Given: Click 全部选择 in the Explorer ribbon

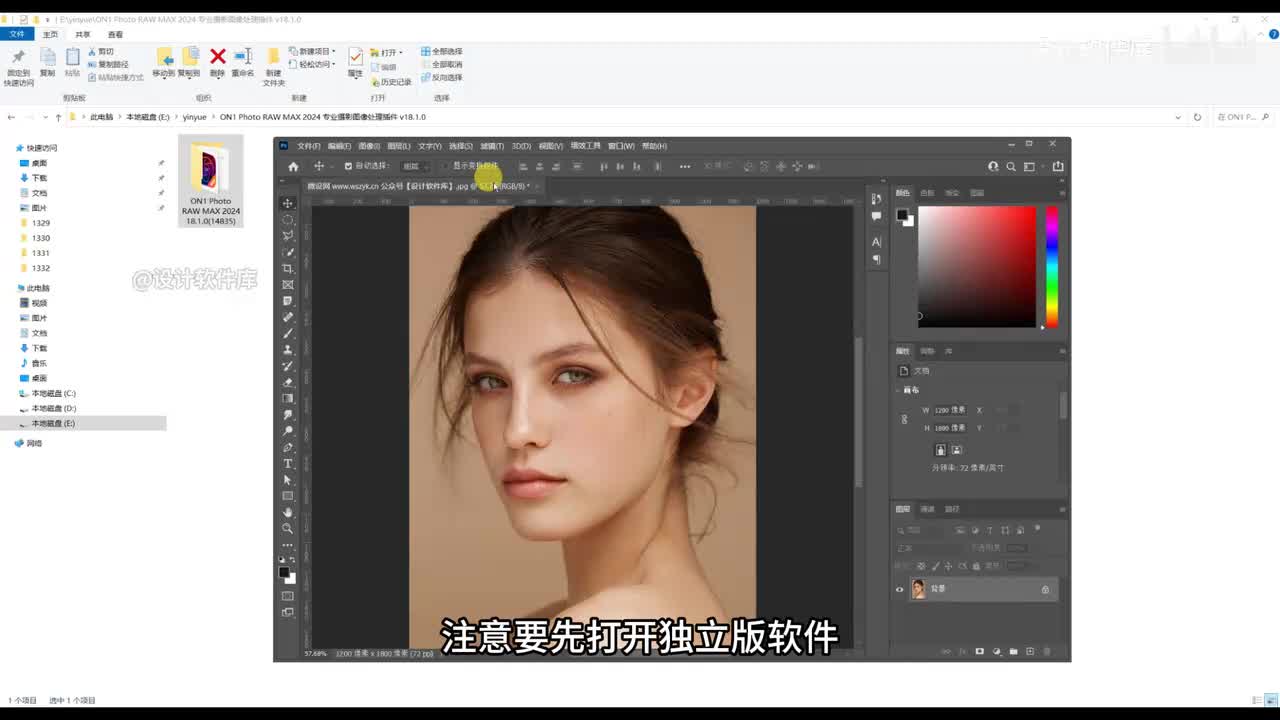Looking at the screenshot, I should (x=441, y=51).
